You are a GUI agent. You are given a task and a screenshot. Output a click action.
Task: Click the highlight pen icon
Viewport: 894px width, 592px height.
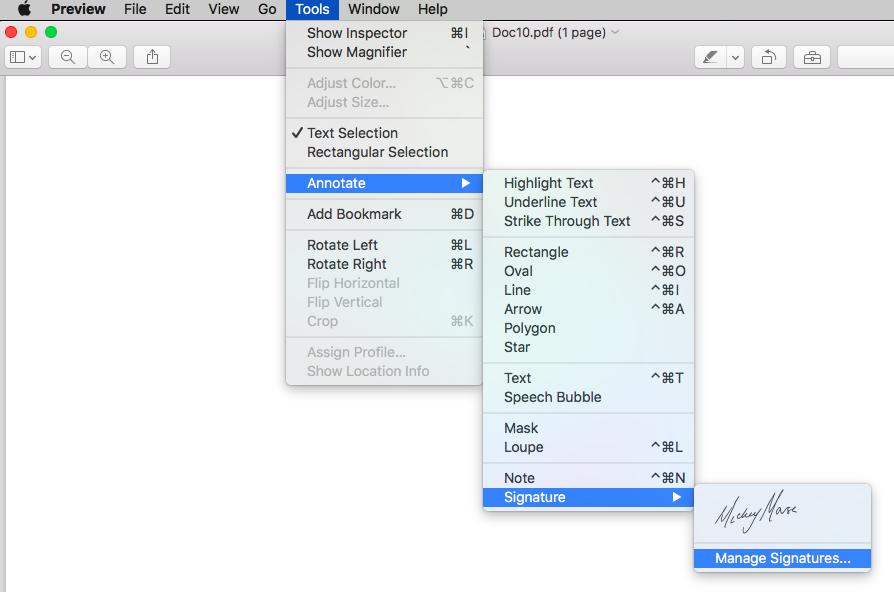click(710, 57)
